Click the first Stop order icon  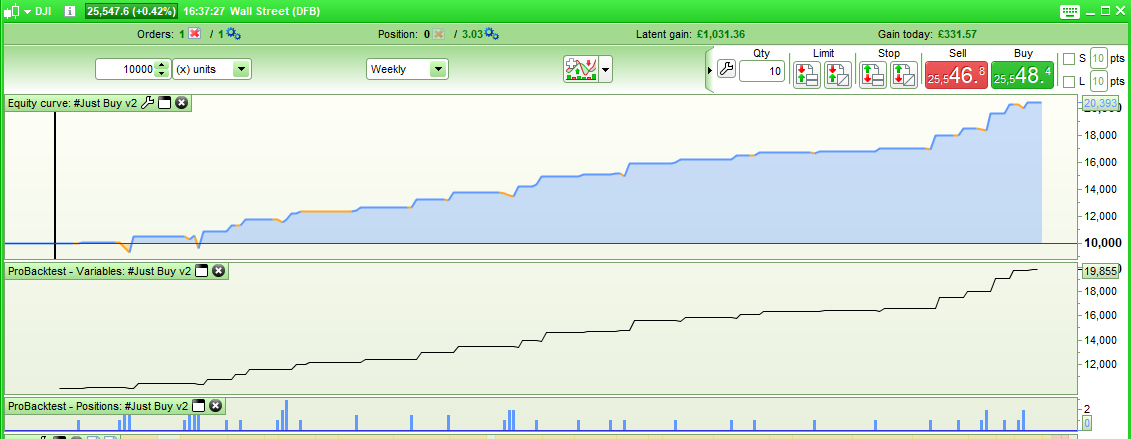[x=873, y=75]
